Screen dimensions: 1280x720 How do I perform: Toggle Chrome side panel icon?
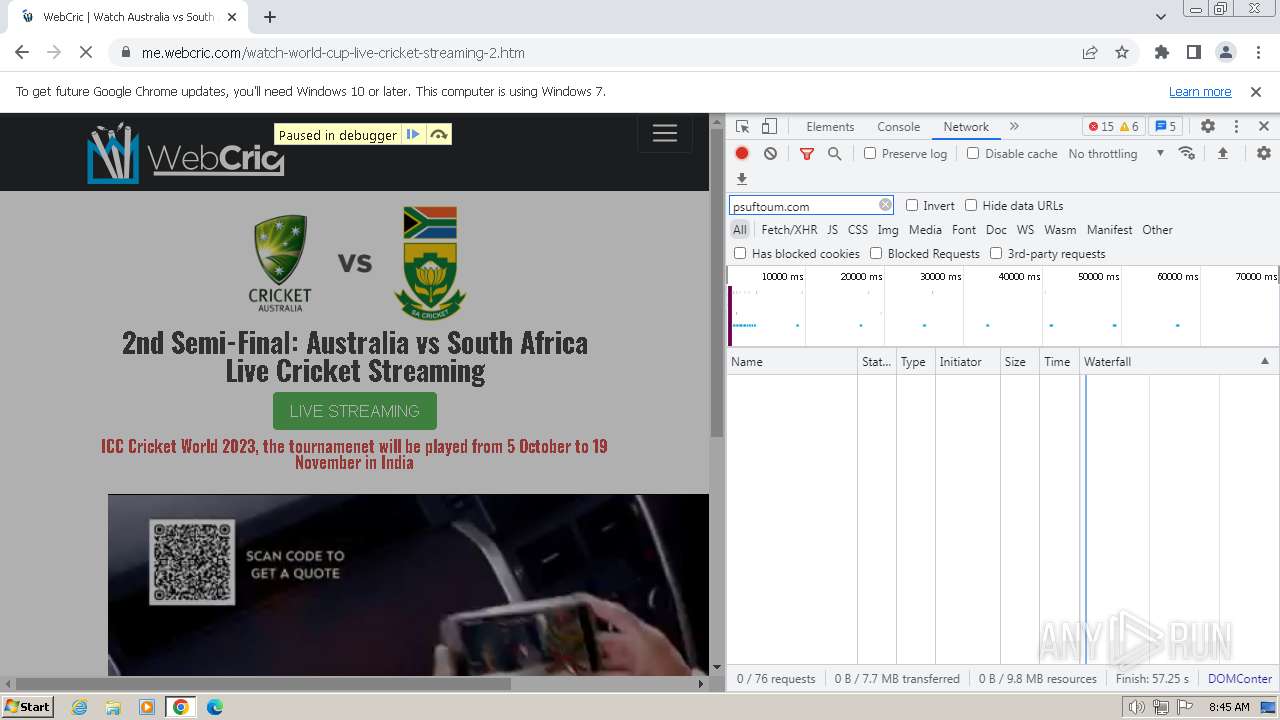[x=1194, y=53]
